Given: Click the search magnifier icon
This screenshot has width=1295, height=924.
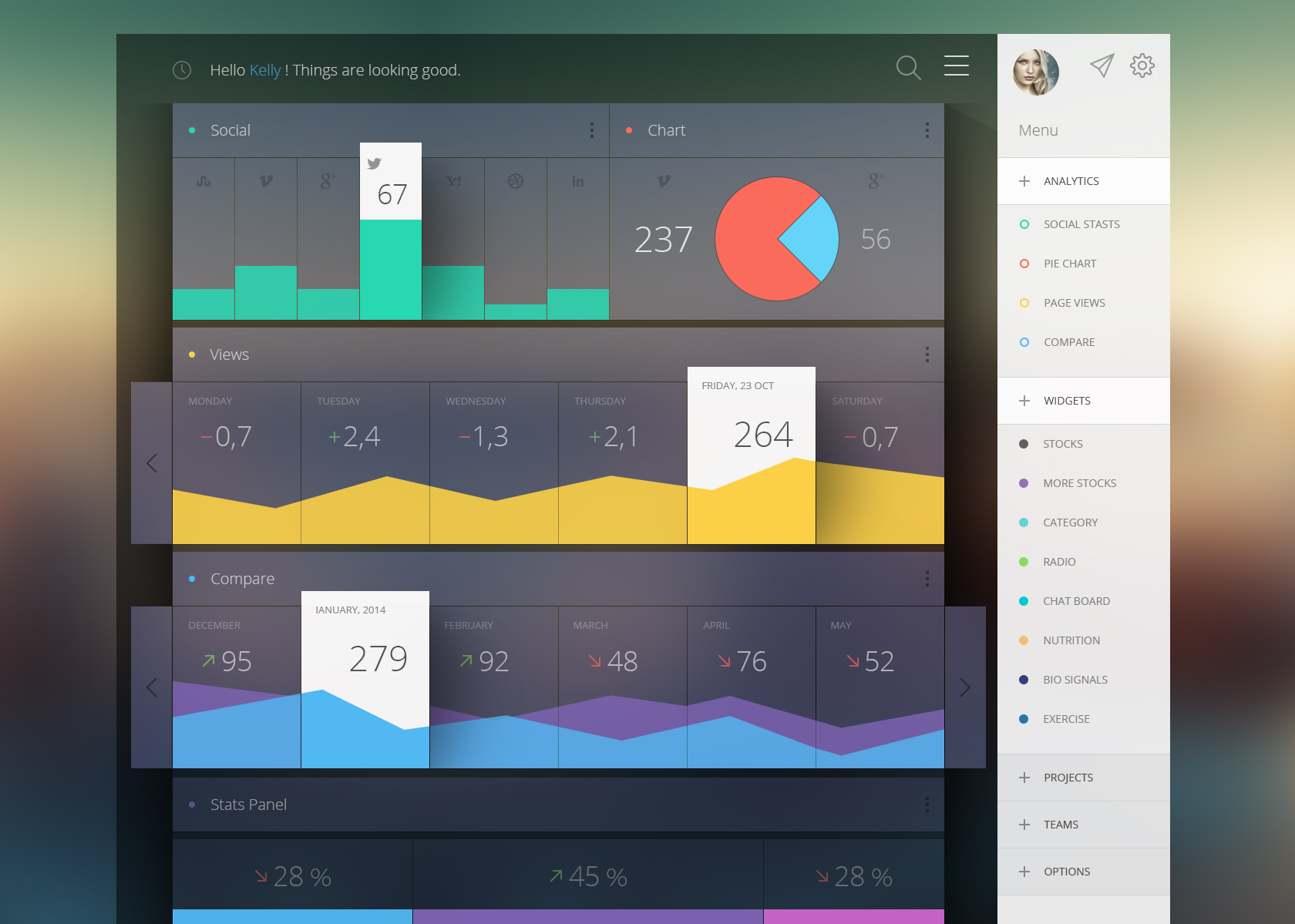Looking at the screenshot, I should coord(908,68).
